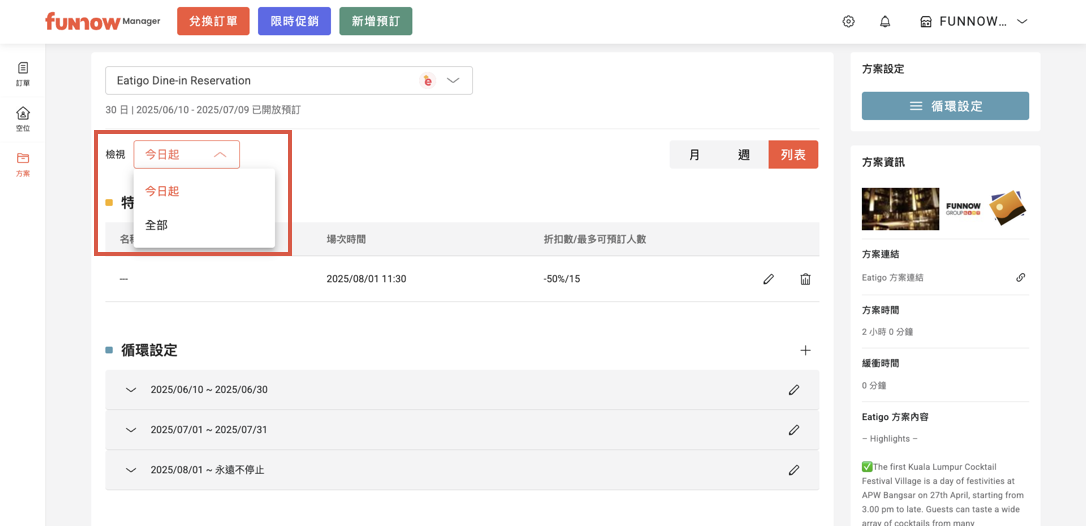Edit the 2025/07/01 ~ 2025/07/31 cycle
Image resolution: width=1086 pixels, height=526 pixels.
793,430
